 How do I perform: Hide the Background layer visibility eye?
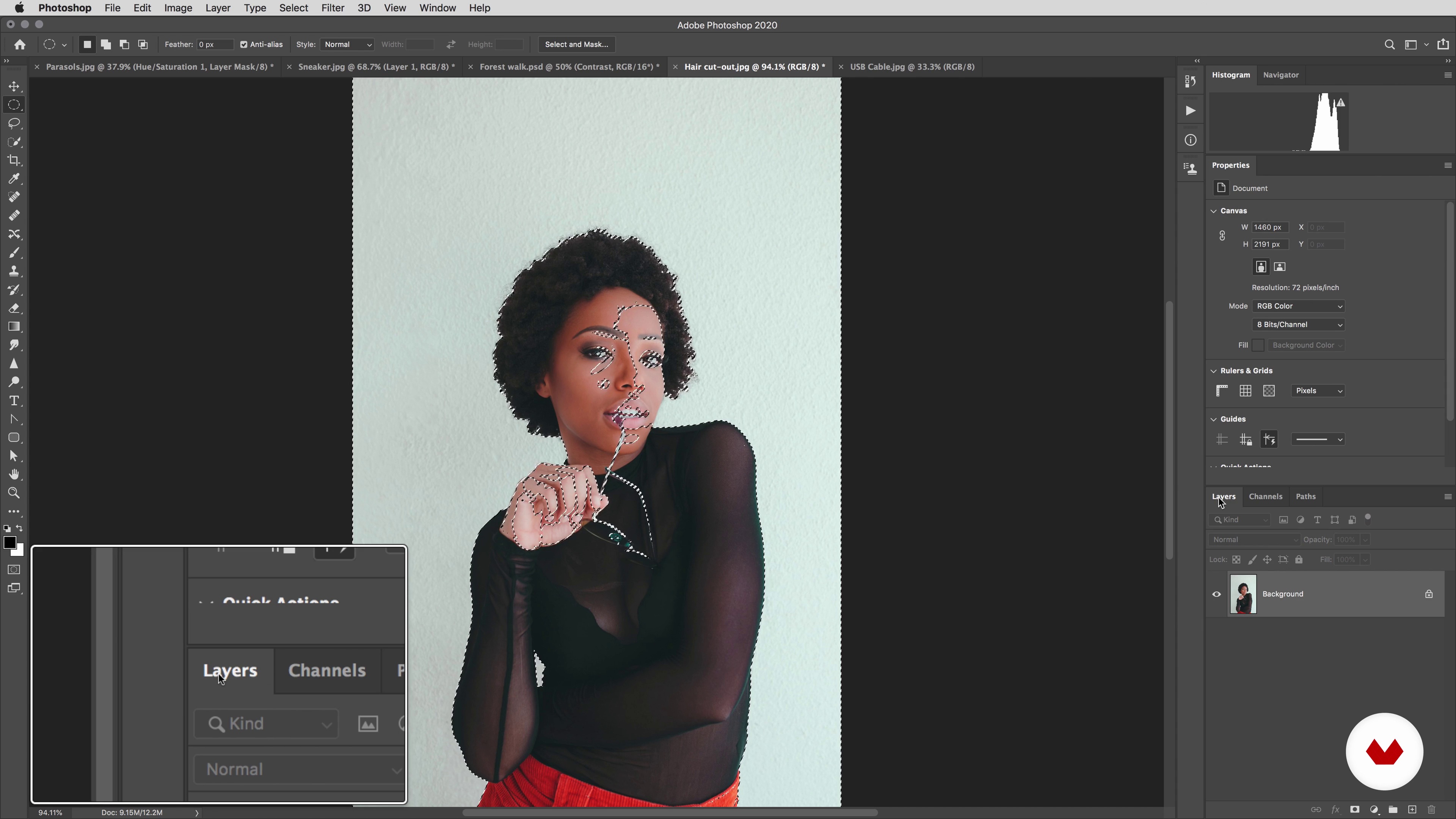(x=1216, y=594)
